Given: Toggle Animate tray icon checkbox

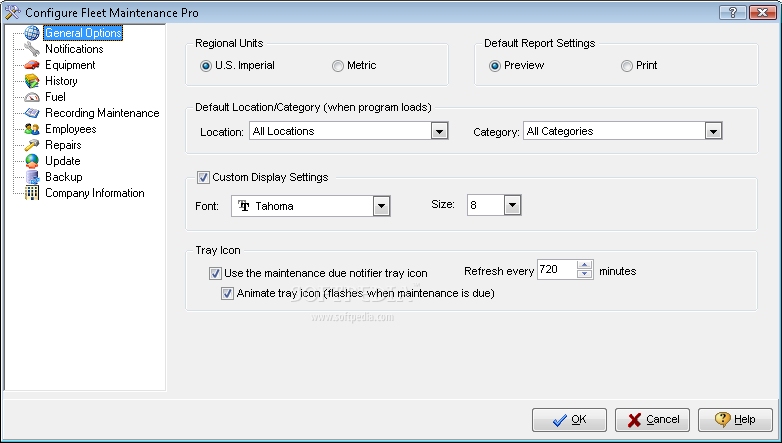Looking at the screenshot, I should coord(227,293).
